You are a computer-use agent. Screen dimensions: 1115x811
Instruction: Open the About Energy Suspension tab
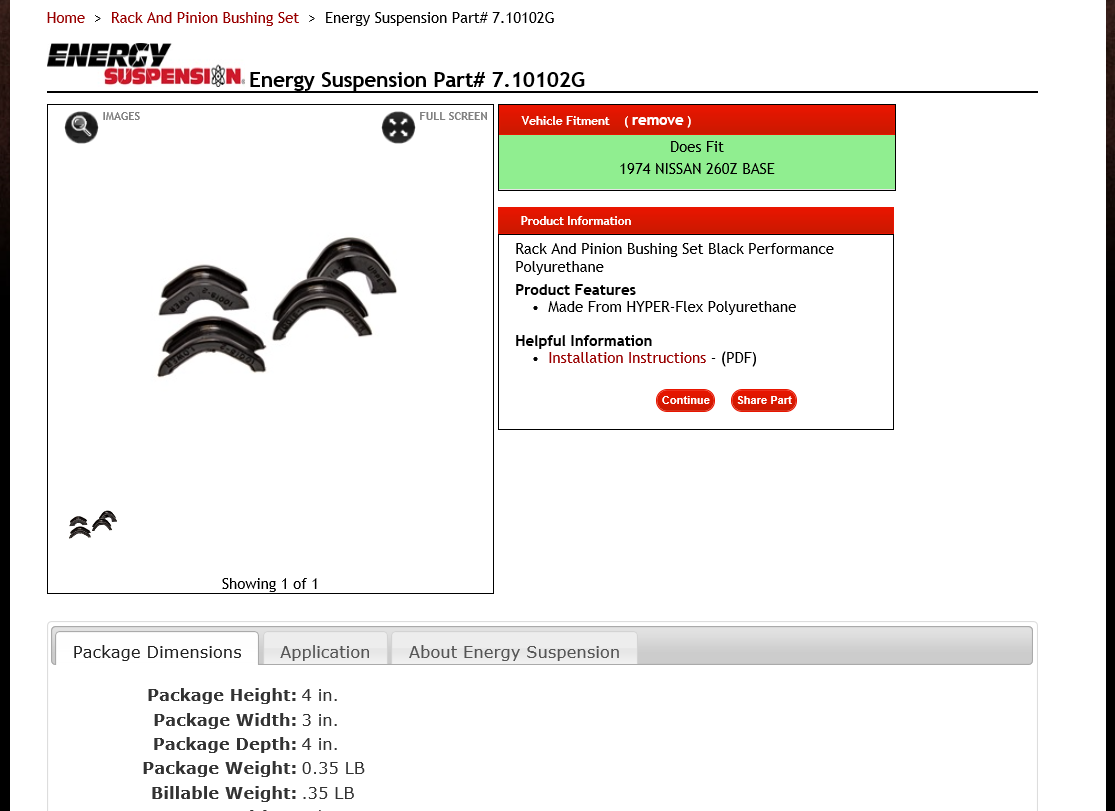[x=514, y=649]
